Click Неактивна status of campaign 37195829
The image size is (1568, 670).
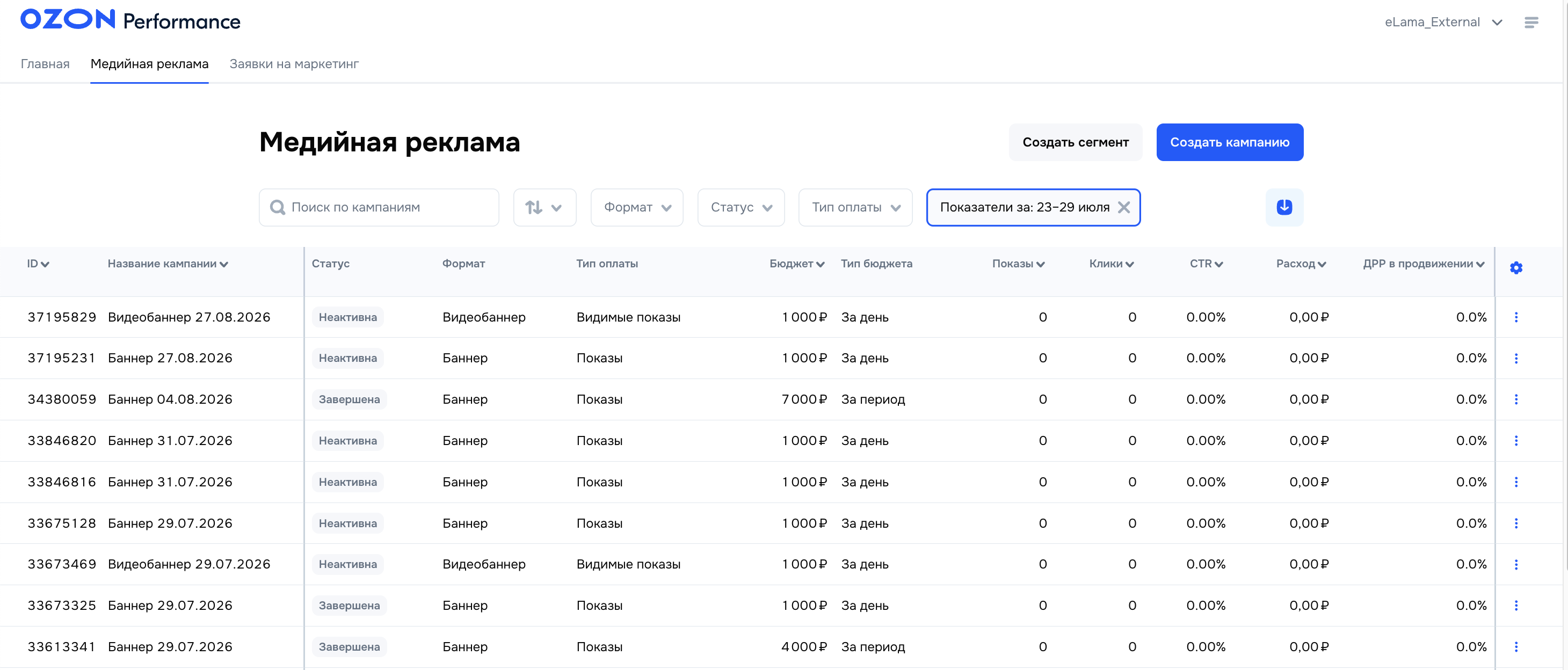point(347,317)
